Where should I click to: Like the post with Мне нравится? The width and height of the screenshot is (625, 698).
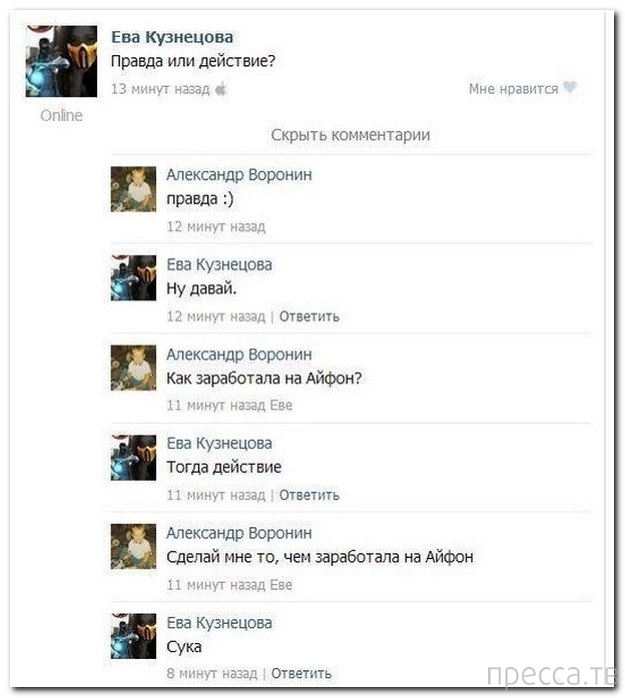pyautogui.click(x=513, y=89)
